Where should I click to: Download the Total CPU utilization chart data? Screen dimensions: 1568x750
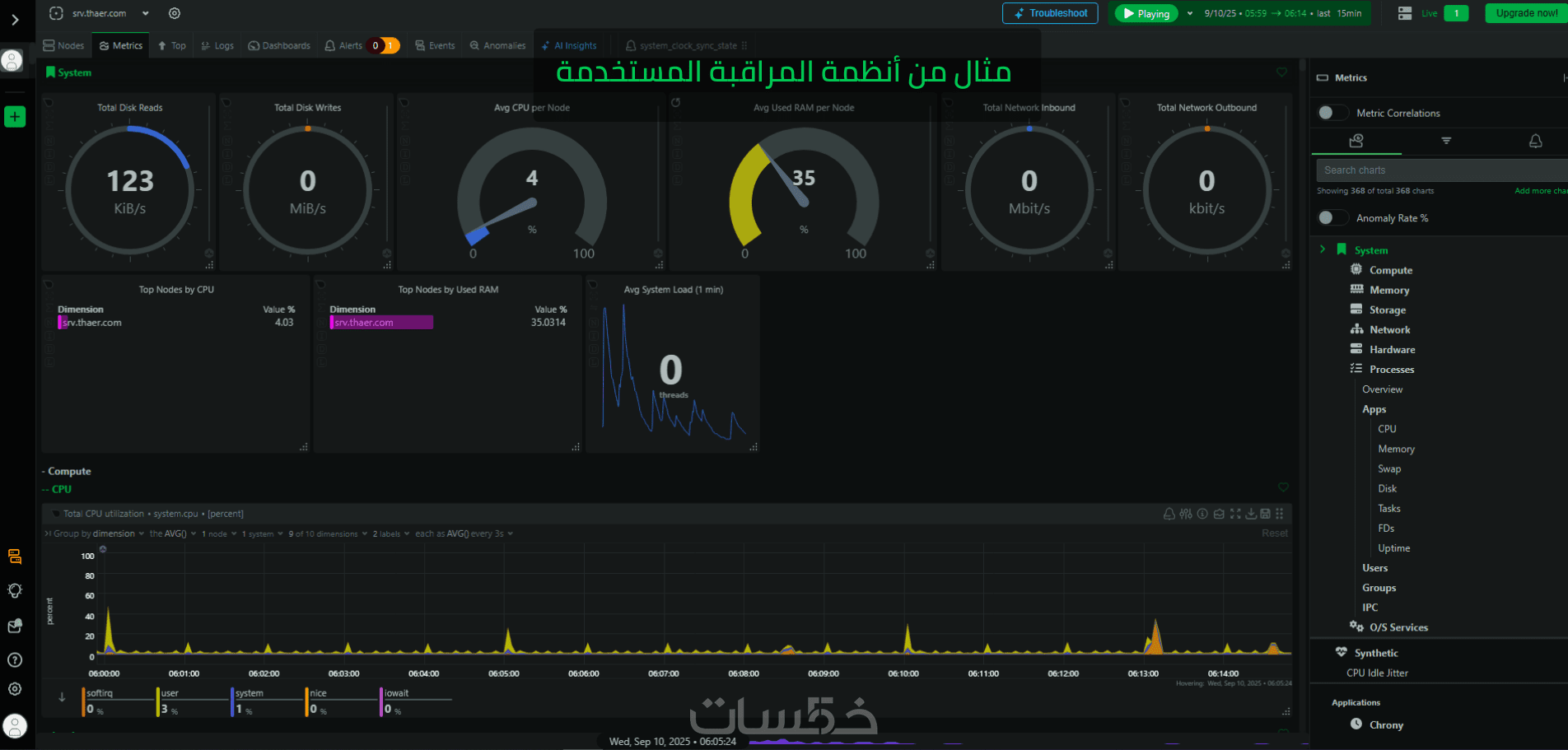[1251, 514]
